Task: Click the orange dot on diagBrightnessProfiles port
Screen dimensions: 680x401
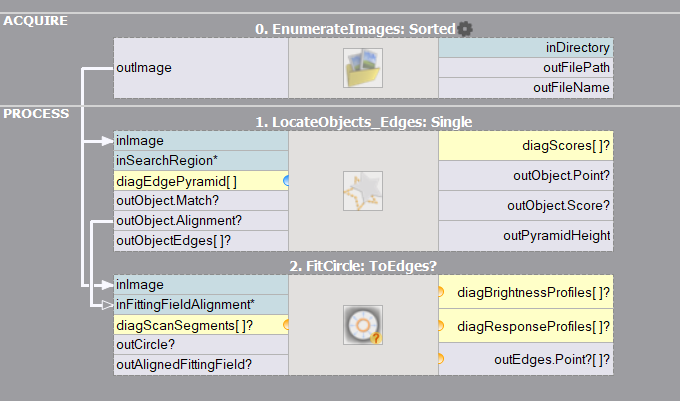Action: [441, 293]
